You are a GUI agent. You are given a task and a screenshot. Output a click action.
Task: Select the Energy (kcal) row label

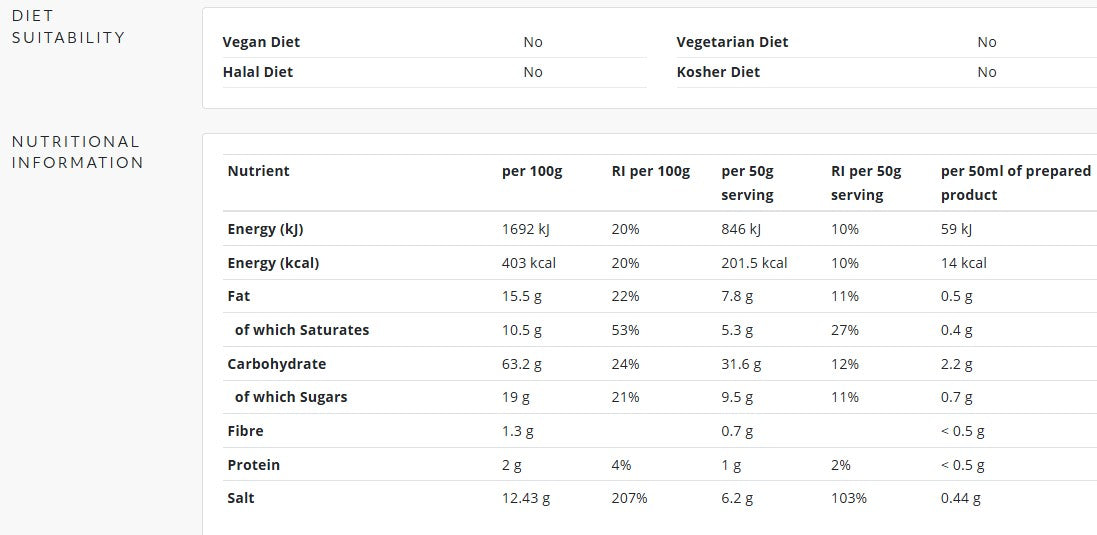(273, 263)
